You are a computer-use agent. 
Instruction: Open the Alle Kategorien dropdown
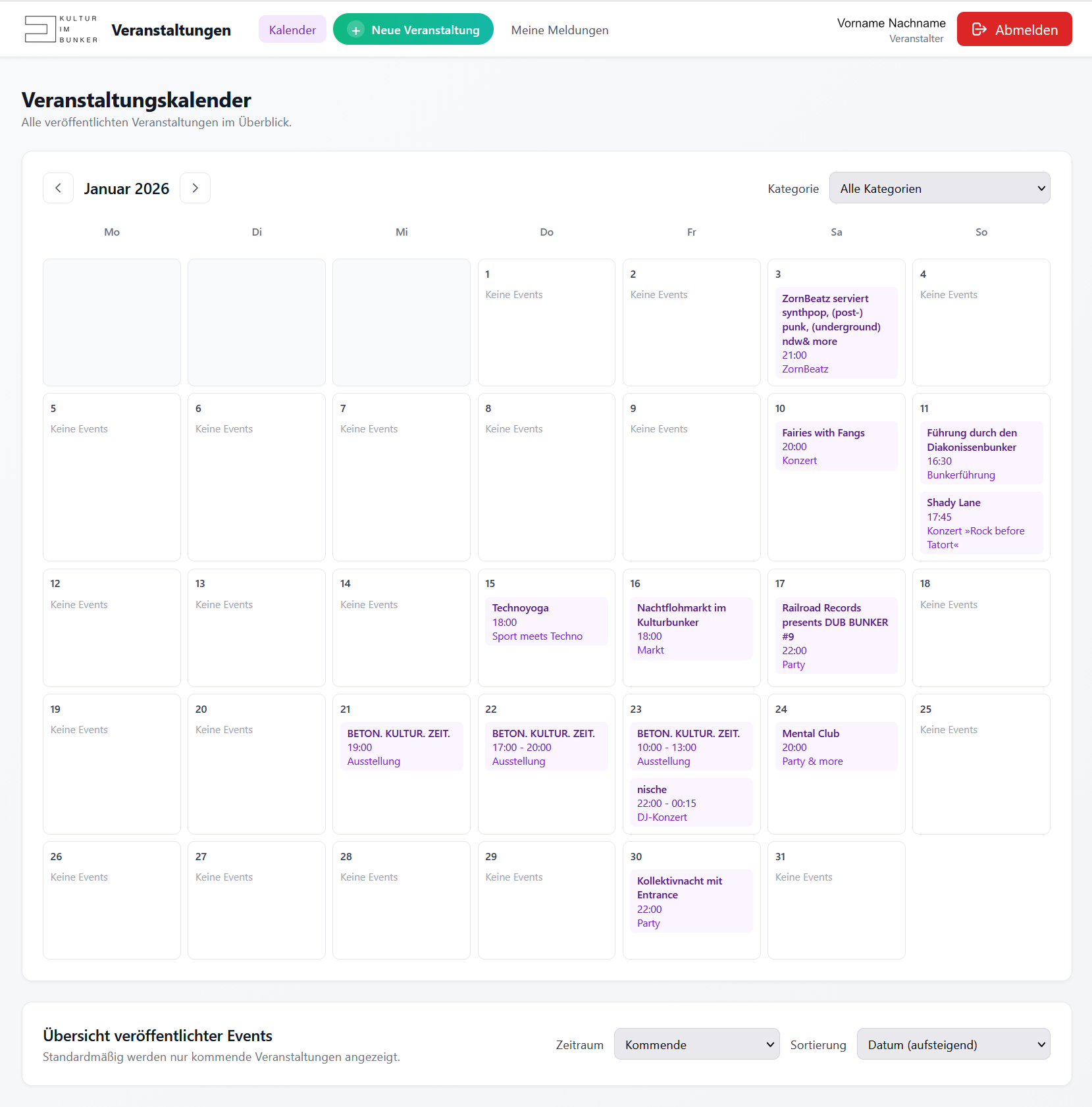click(x=939, y=188)
